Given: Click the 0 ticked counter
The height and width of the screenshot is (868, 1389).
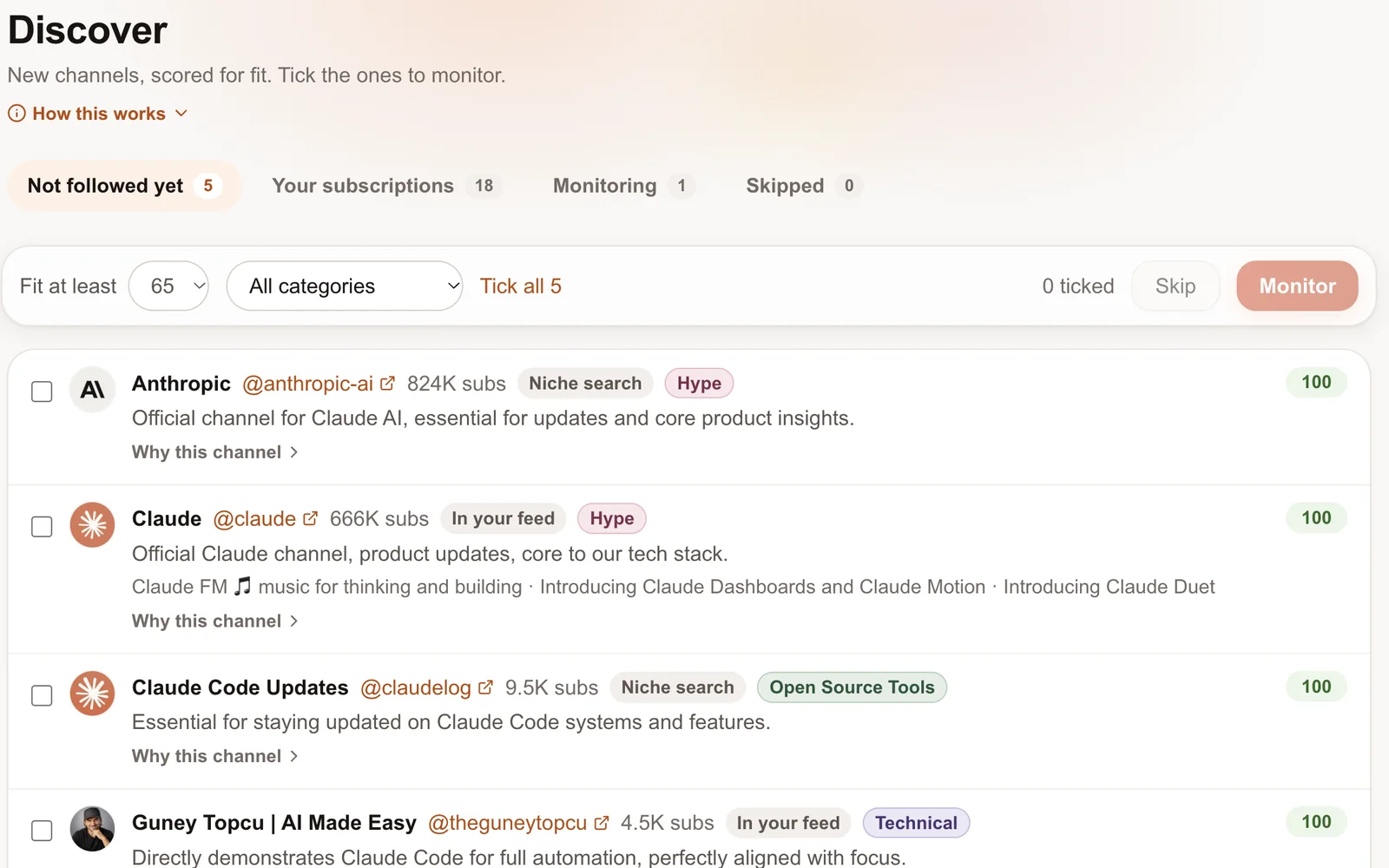Looking at the screenshot, I should (x=1078, y=286).
